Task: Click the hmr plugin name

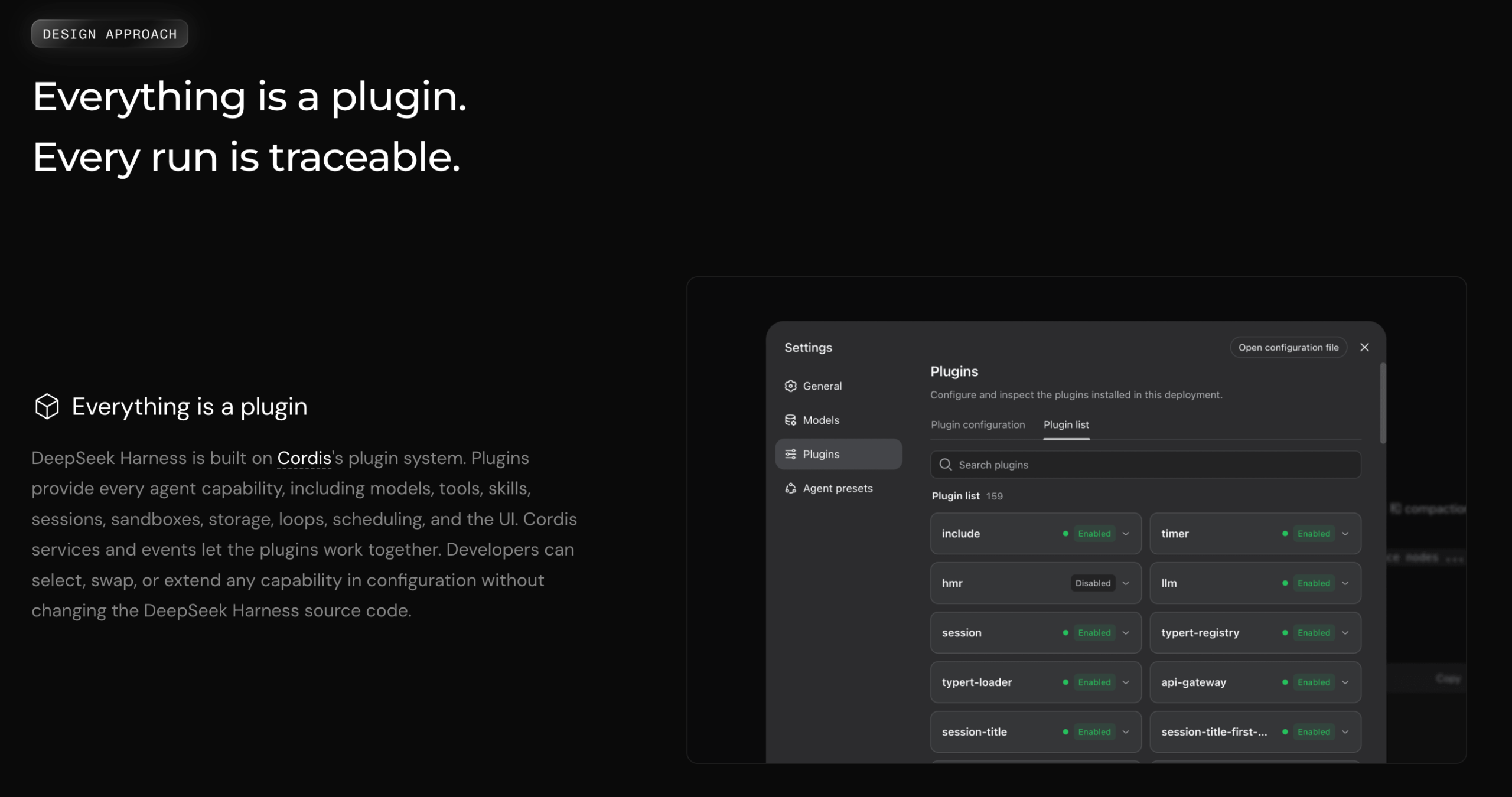Action: tap(952, 583)
